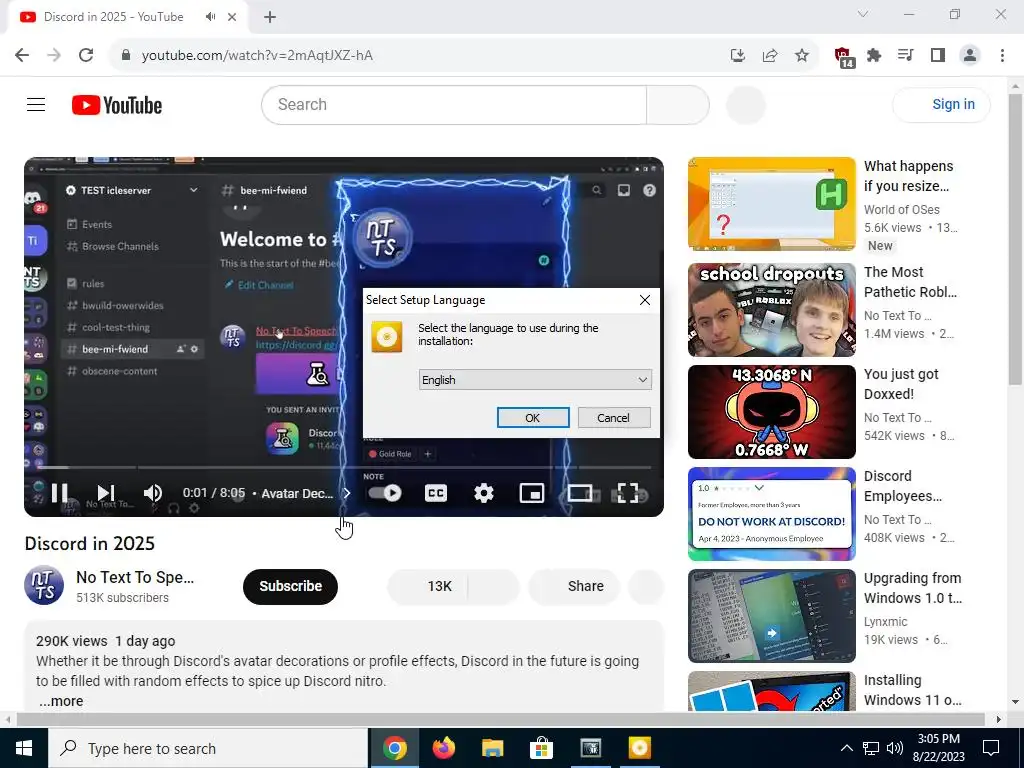Close the Discord in 2025 tab
The image size is (1024, 768).
[x=232, y=17]
